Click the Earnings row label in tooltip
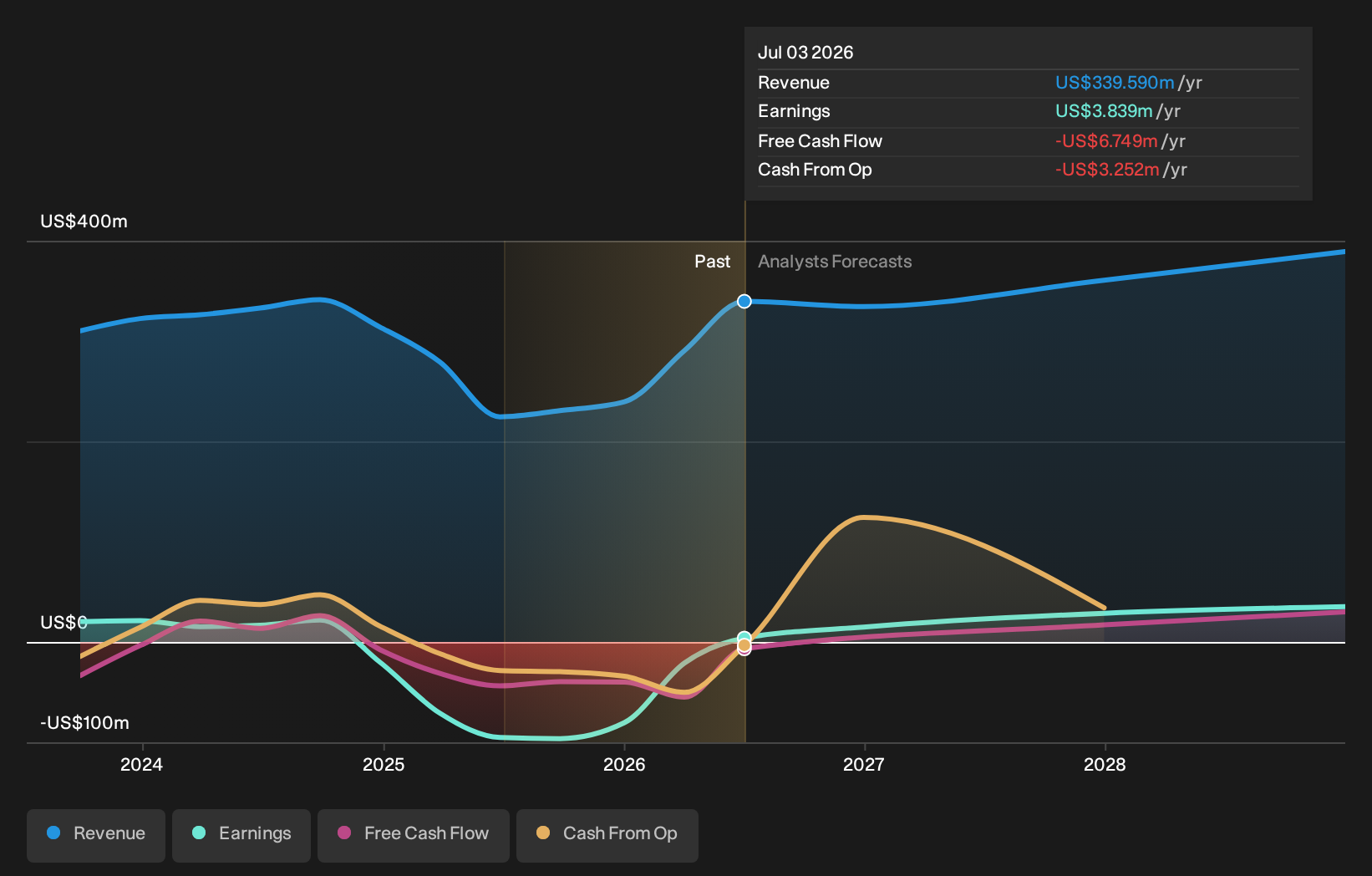Viewport: 1372px width, 876px height. (x=794, y=111)
